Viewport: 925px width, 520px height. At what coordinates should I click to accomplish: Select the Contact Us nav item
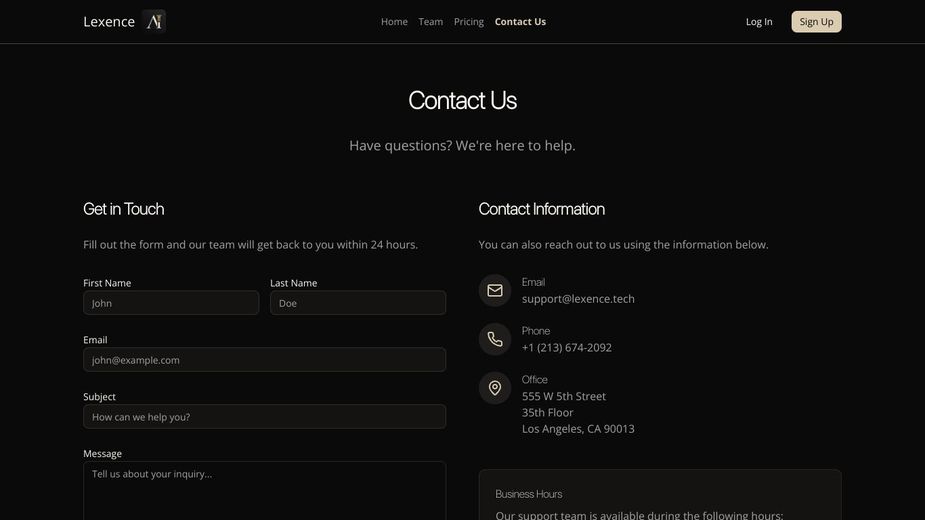[x=520, y=22]
